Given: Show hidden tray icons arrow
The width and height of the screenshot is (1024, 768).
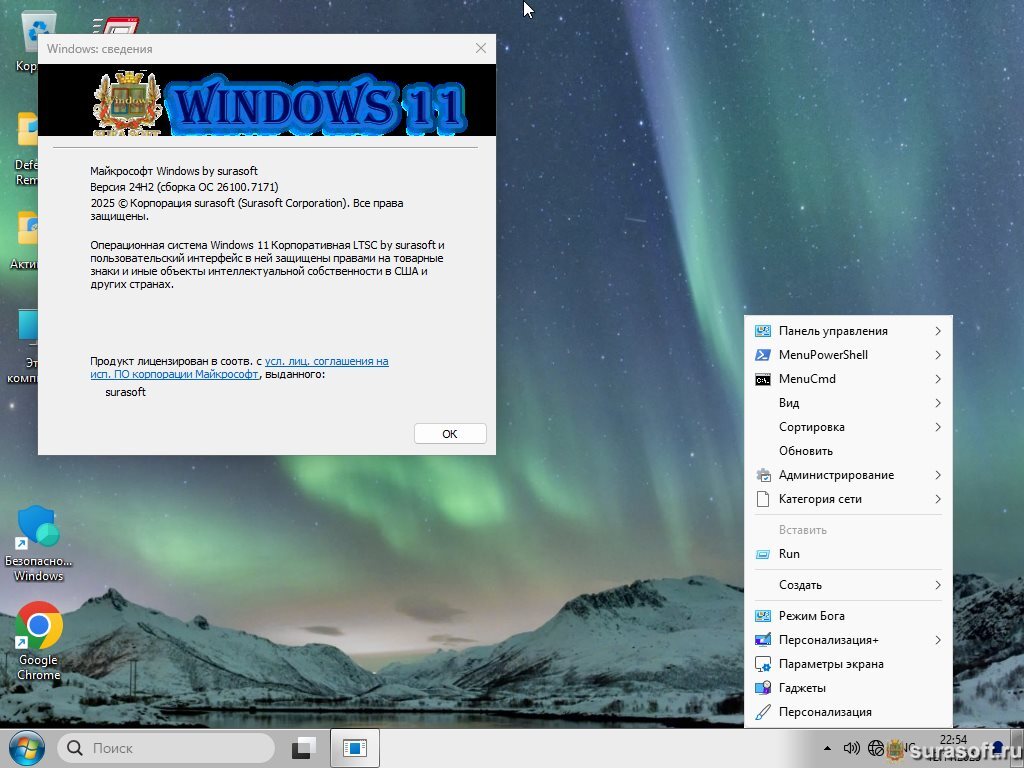Looking at the screenshot, I should point(827,748).
